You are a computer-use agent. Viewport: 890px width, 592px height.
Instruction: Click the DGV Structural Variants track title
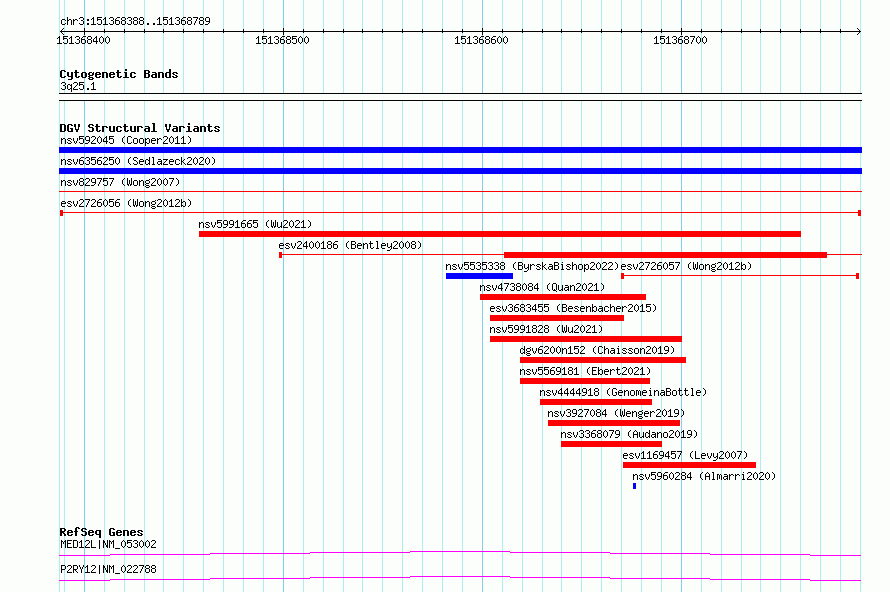tap(140, 128)
